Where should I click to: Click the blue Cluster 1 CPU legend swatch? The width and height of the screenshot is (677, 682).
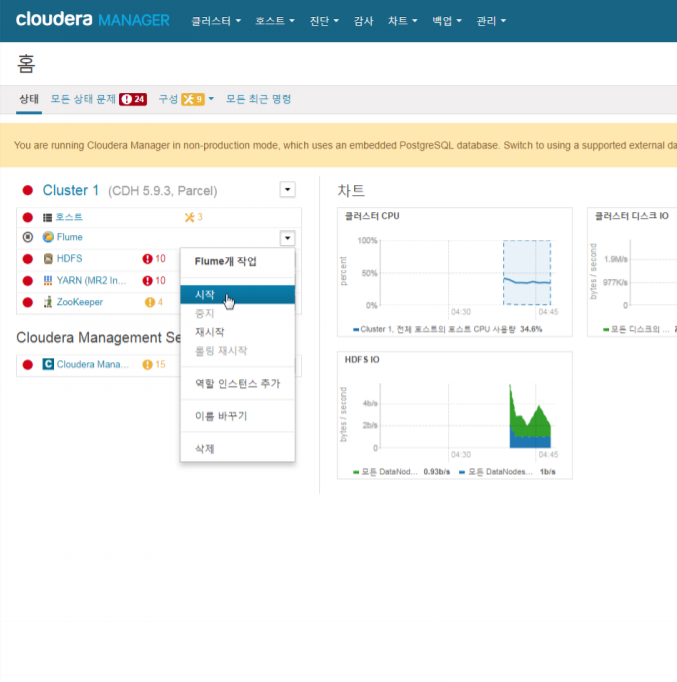[x=356, y=329]
